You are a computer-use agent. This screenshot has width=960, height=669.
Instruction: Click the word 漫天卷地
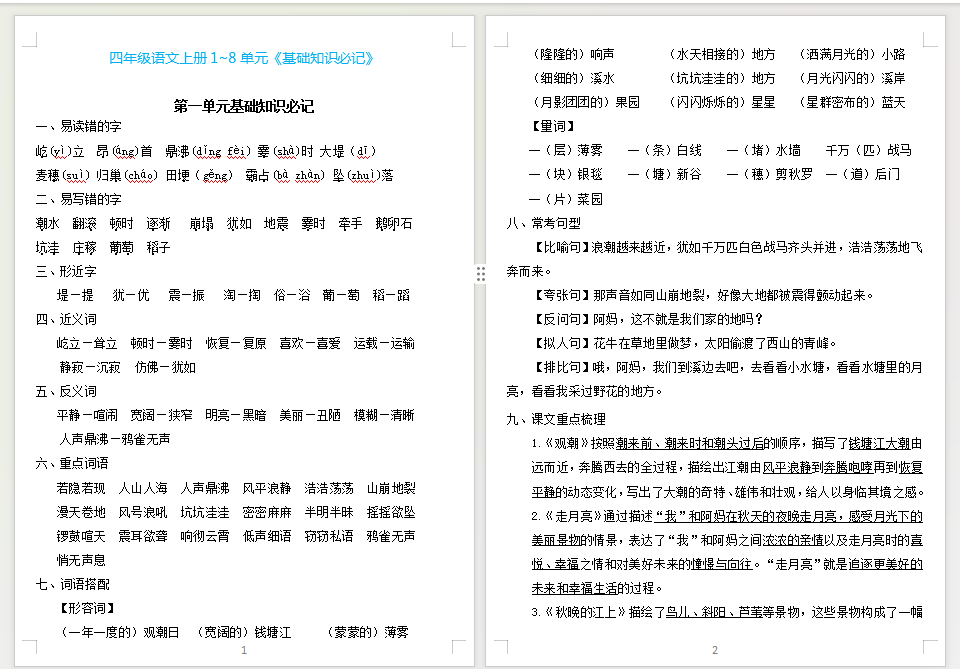pos(81,512)
